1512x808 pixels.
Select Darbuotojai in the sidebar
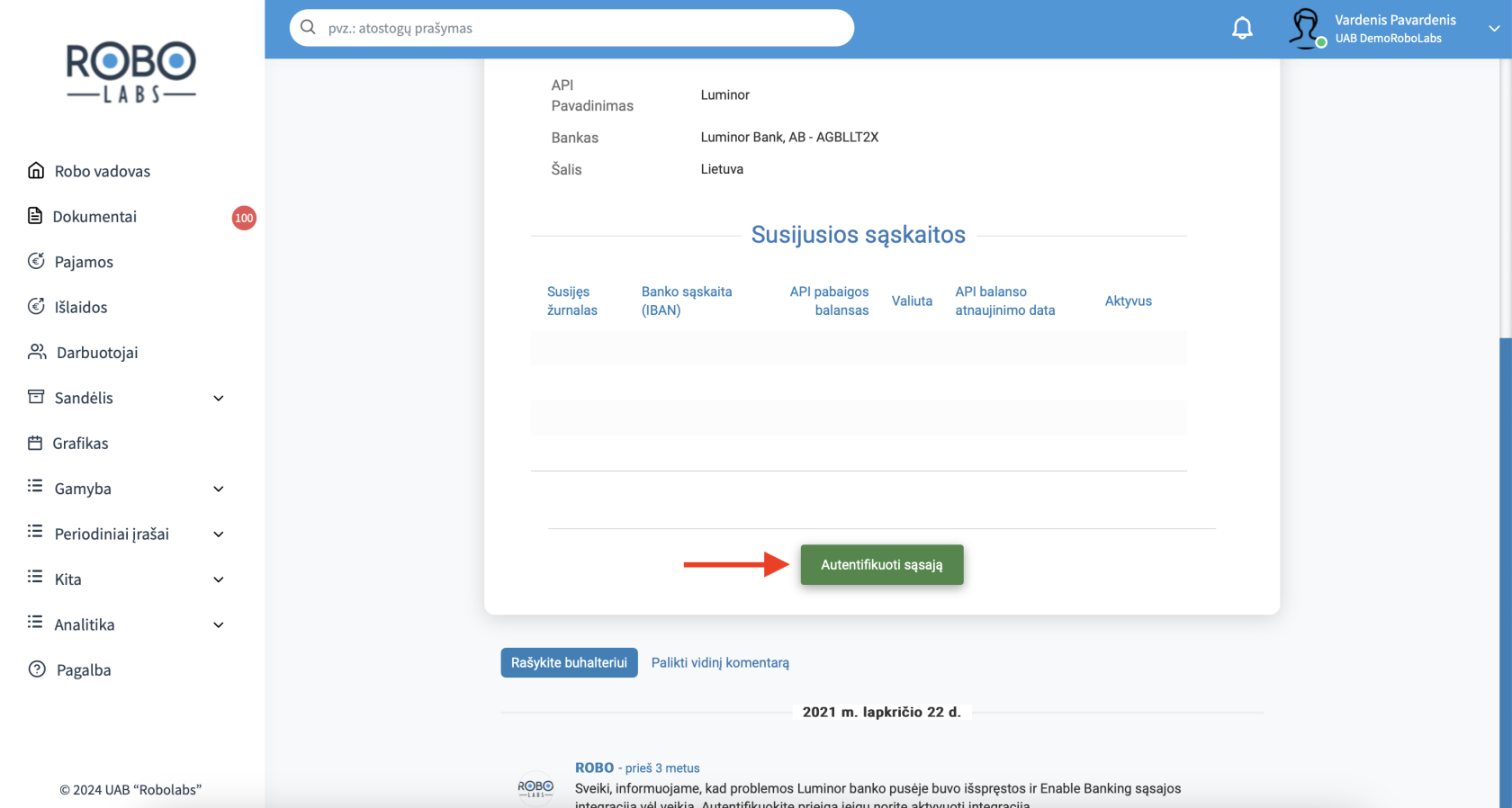(x=97, y=353)
